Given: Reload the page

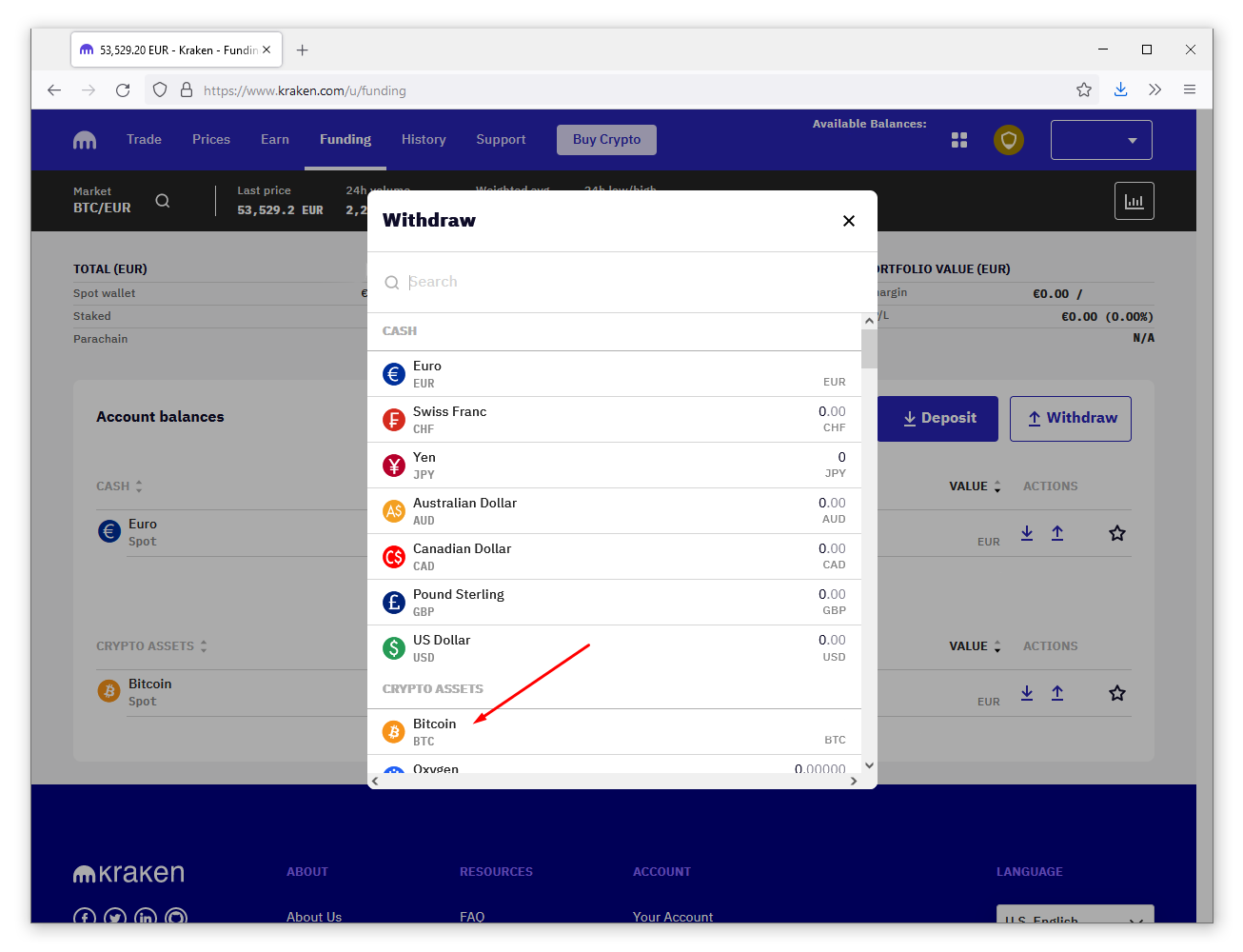Looking at the screenshot, I should 123,90.
